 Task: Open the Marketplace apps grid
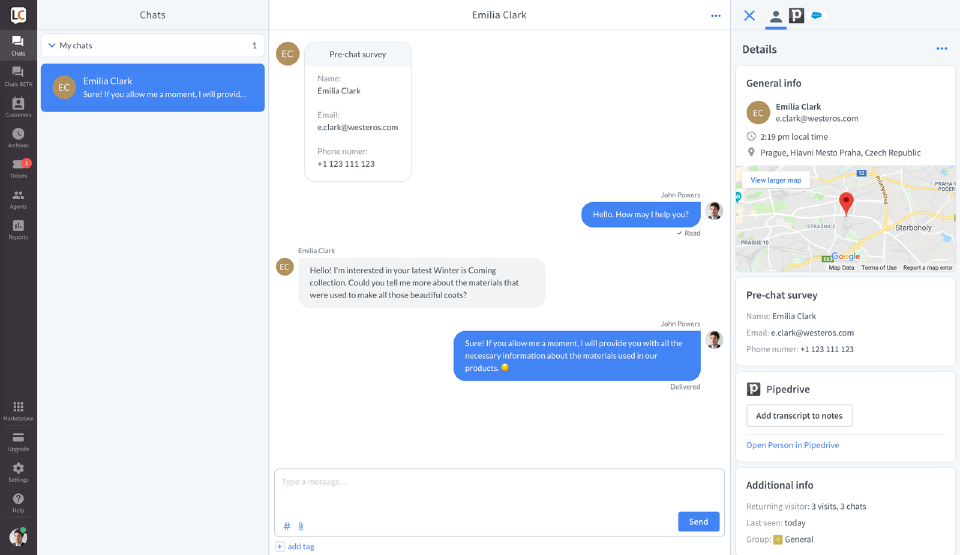point(18,408)
